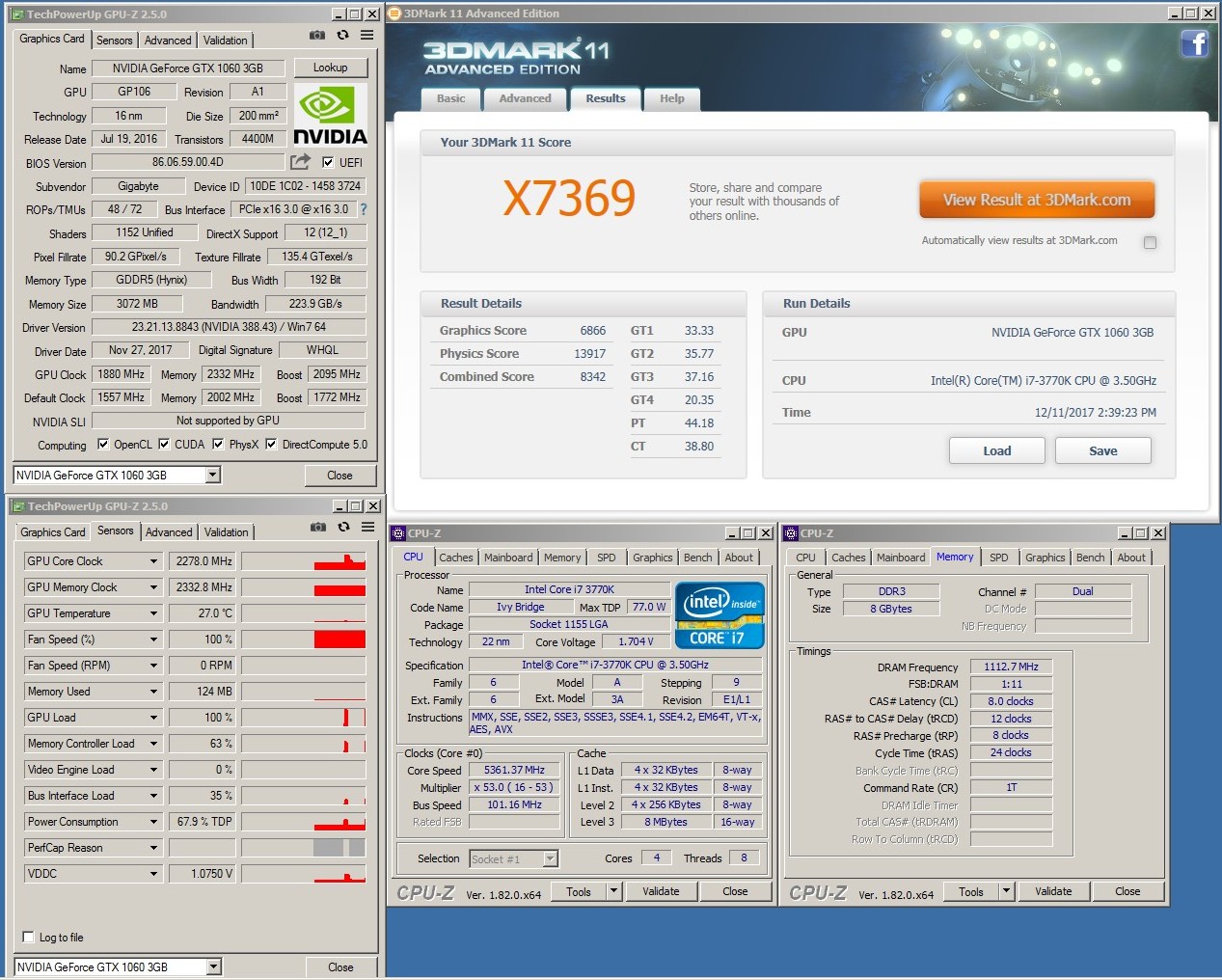Toggle the UEFI checkbox
Screen dimensions: 1222x980
pyautogui.click(x=328, y=162)
